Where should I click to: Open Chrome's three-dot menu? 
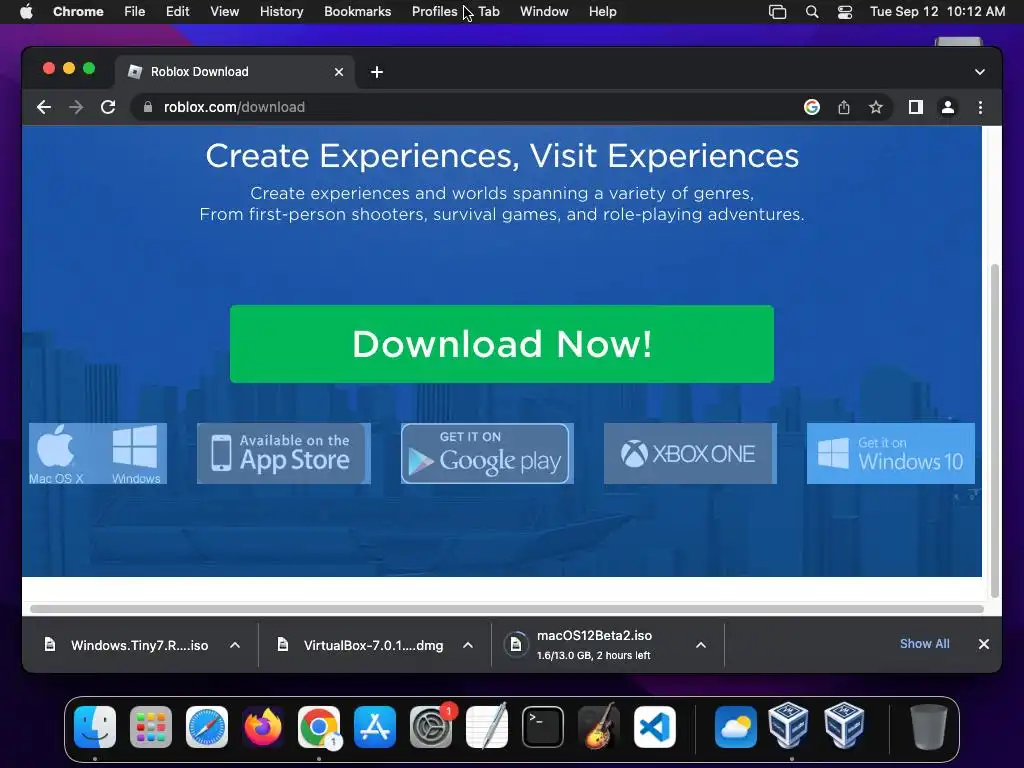click(980, 107)
